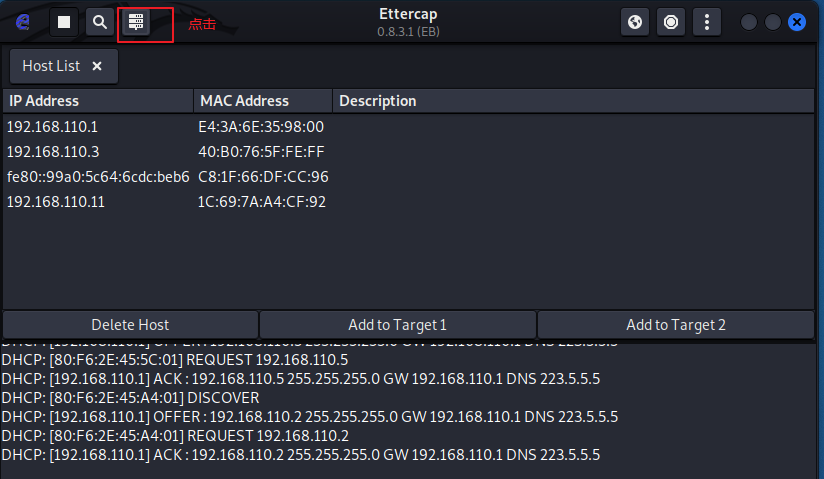Click the Ettercap title text
Viewport: 824px width, 479px height.
[408, 14]
